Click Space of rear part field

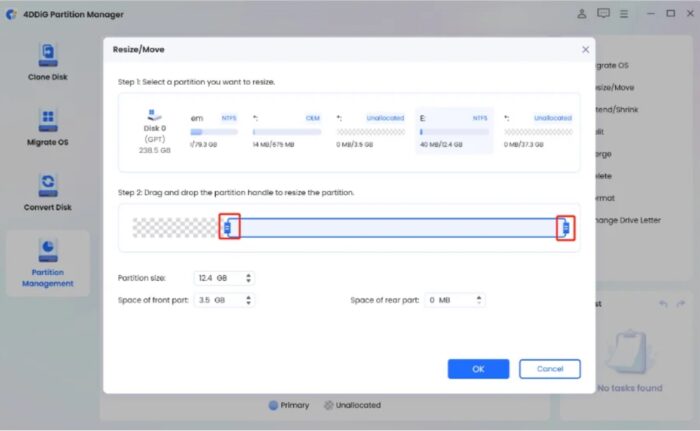(454, 300)
